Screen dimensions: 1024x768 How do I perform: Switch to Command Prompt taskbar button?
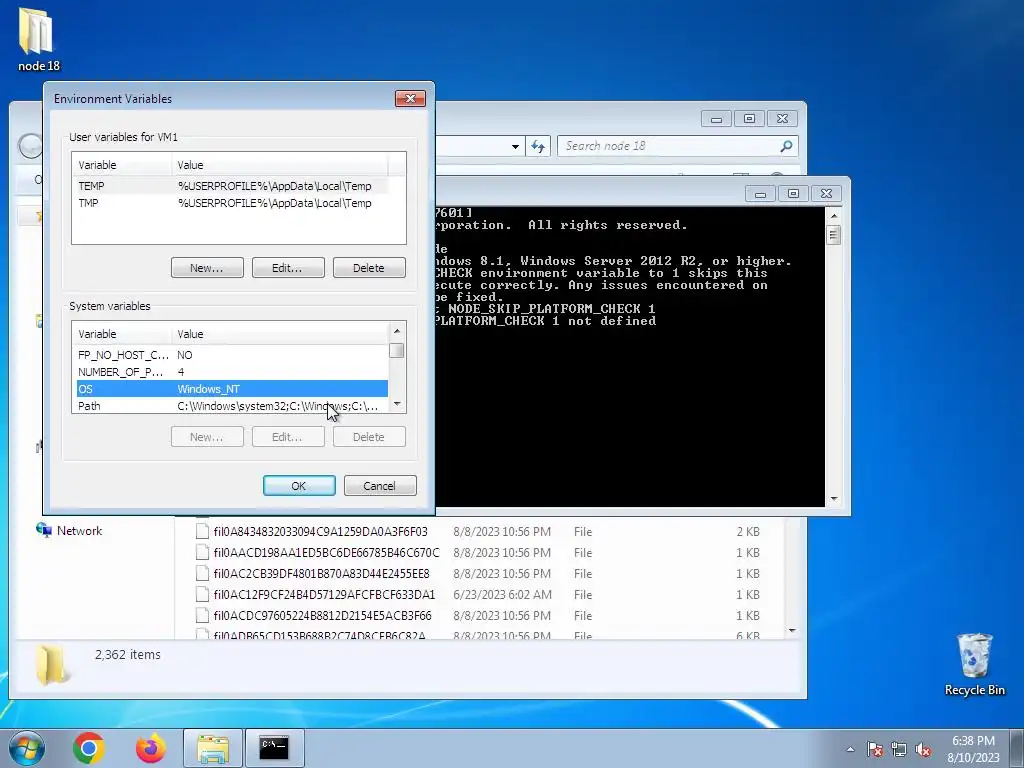click(x=274, y=748)
